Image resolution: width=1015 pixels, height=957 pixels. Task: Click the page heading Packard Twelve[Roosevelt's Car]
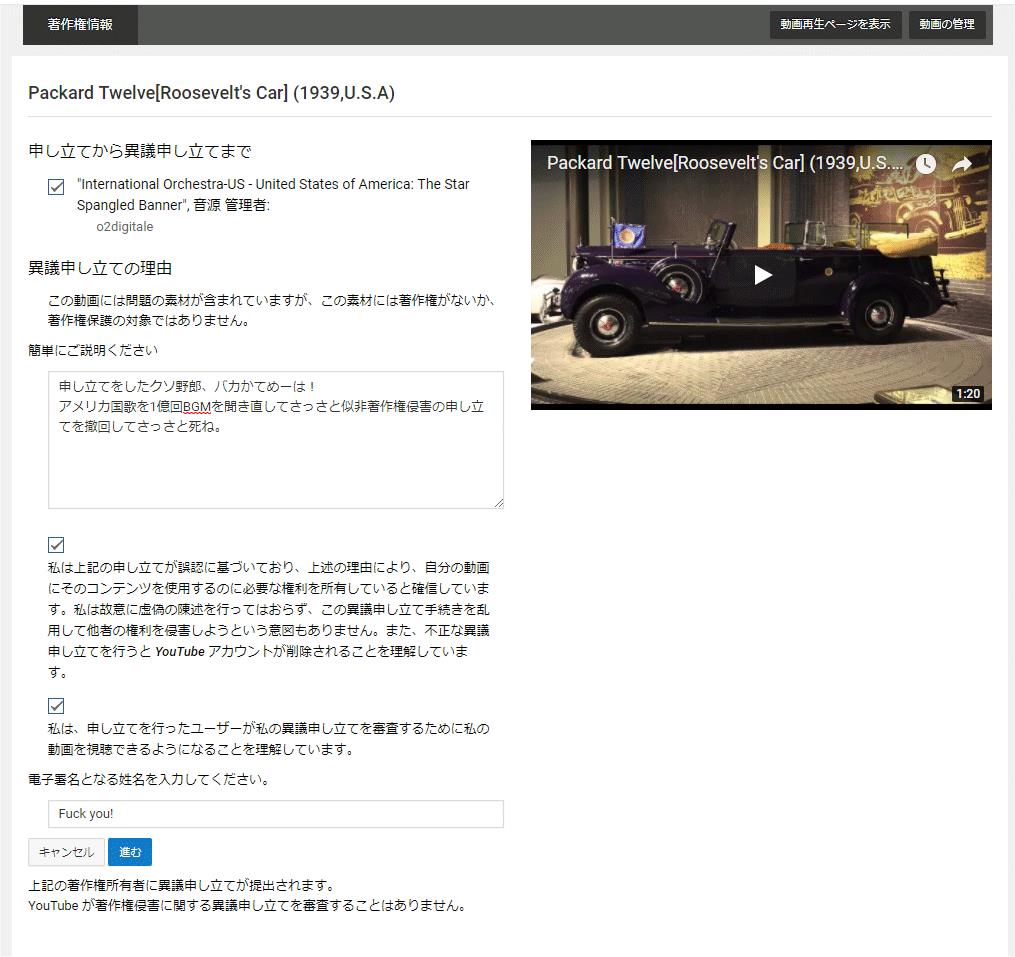pos(211,93)
